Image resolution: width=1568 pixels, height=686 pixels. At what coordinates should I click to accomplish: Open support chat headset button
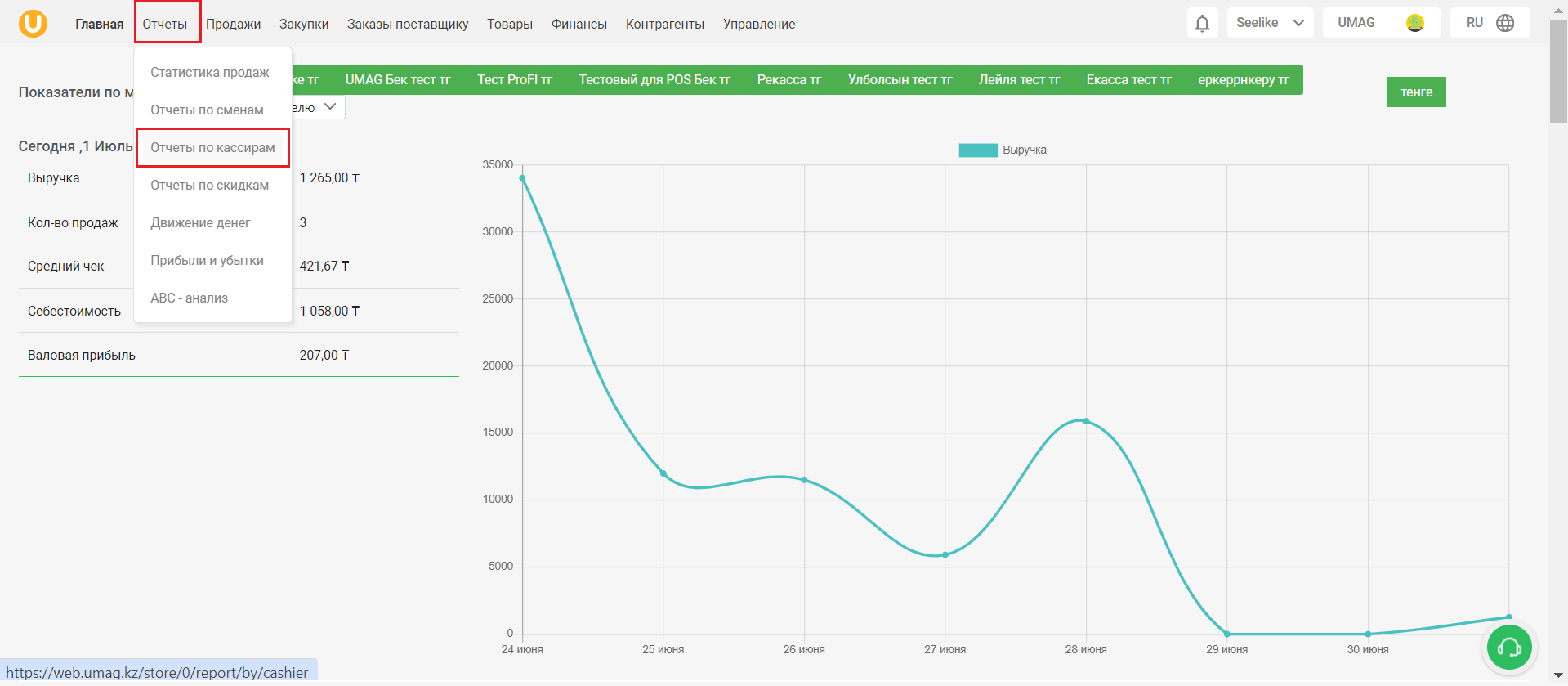click(1509, 648)
